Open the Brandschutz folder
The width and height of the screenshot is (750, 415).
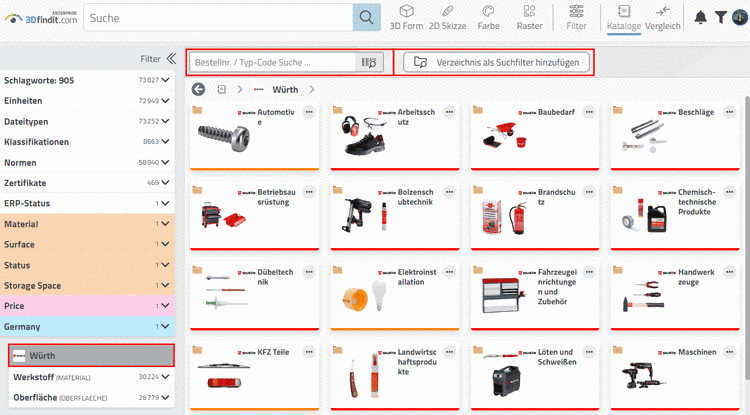coord(535,217)
